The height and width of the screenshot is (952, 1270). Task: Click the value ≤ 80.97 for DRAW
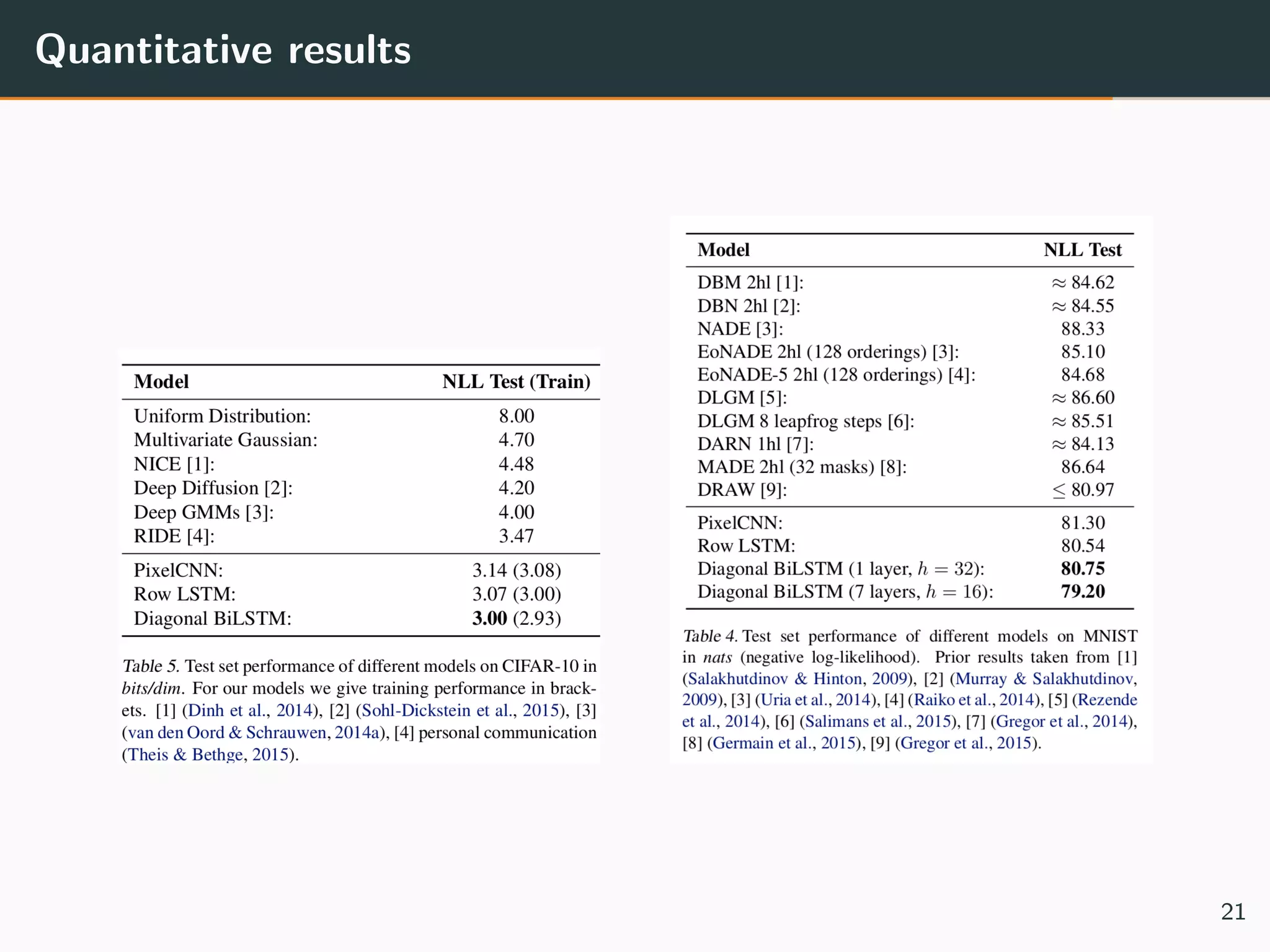[1083, 490]
